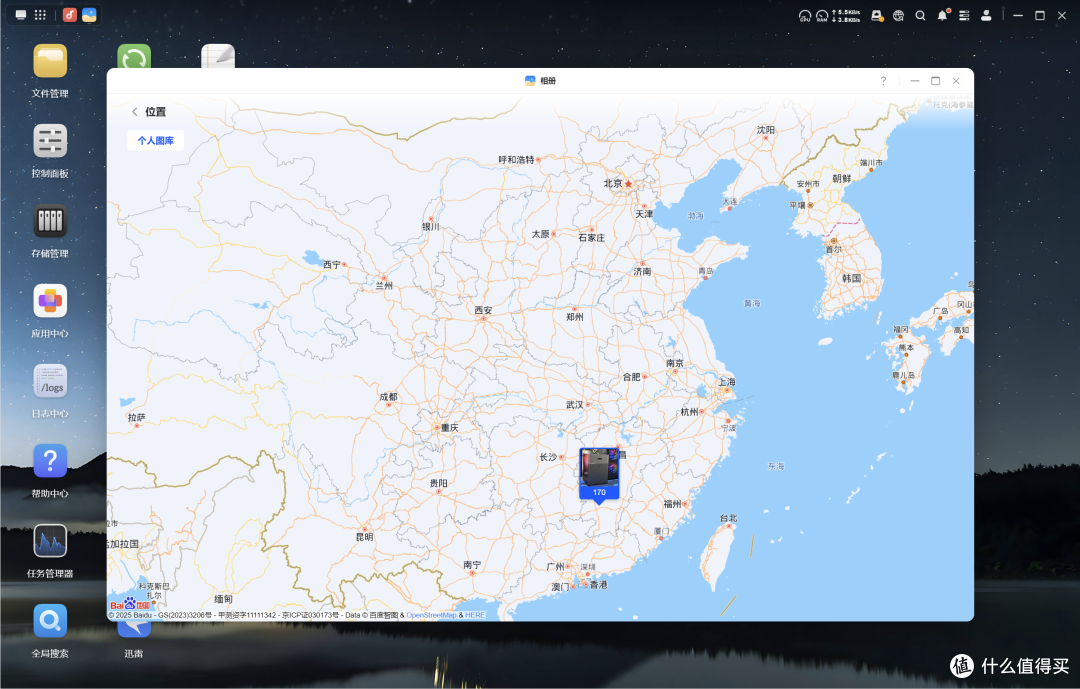Click the 拉萨 label on the map
This screenshot has width=1080, height=689.
pyautogui.click(x=136, y=418)
